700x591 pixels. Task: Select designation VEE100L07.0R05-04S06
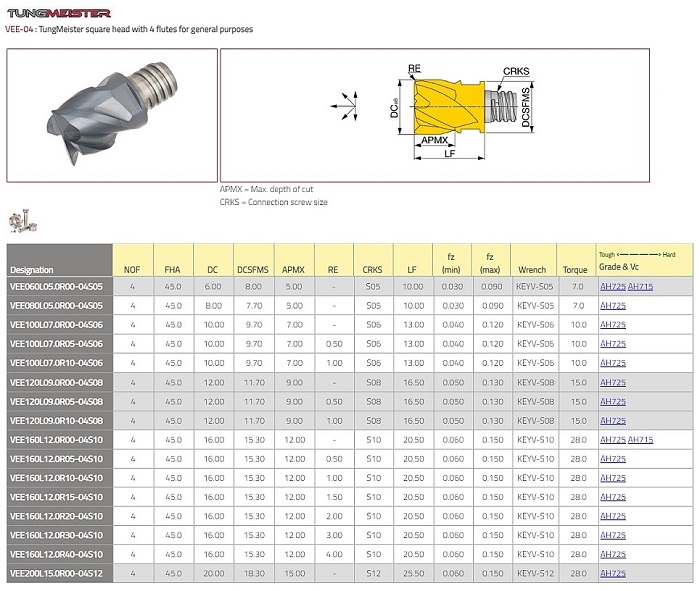click(56, 344)
